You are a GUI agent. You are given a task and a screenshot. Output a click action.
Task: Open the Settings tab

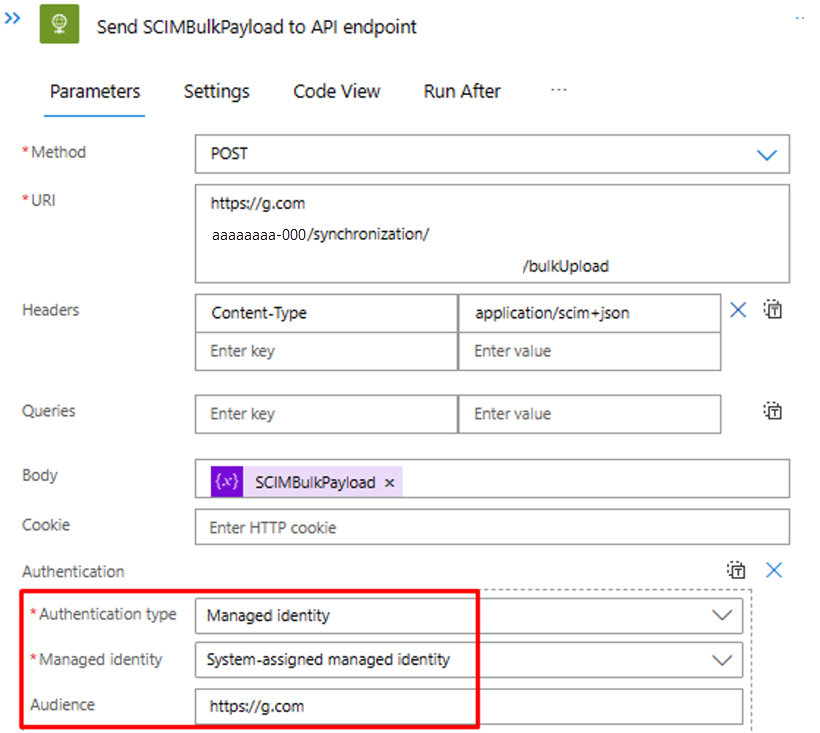point(216,91)
